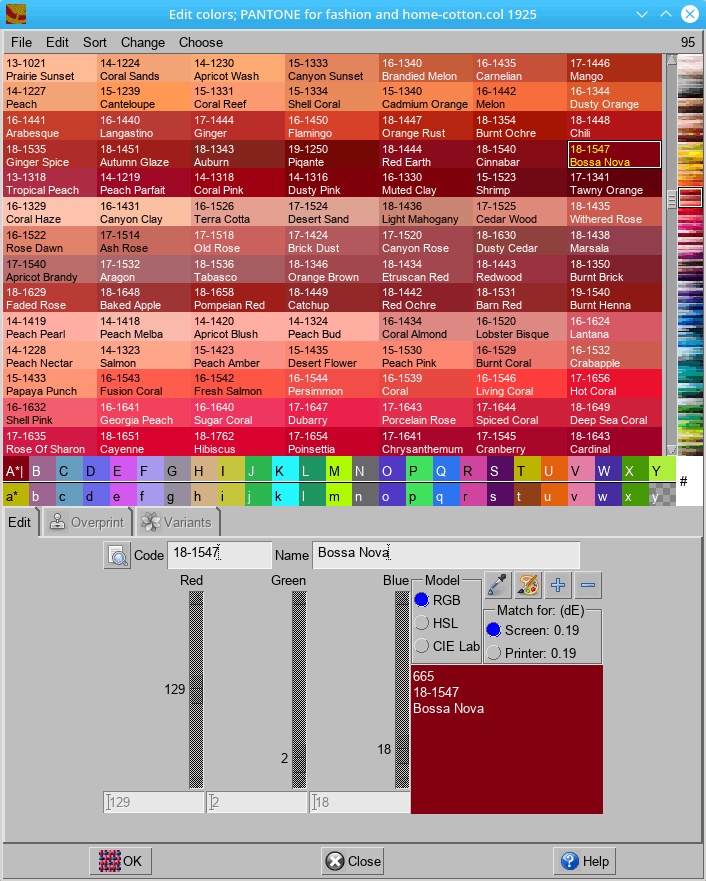Image resolution: width=706 pixels, height=881 pixels.
Task: Switch to the Overprint tab
Action: pos(87,522)
